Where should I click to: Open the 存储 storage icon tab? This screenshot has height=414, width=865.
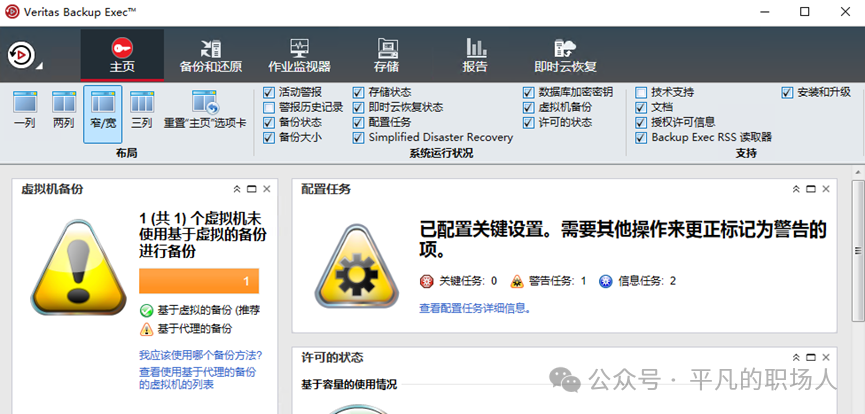[x=386, y=55]
